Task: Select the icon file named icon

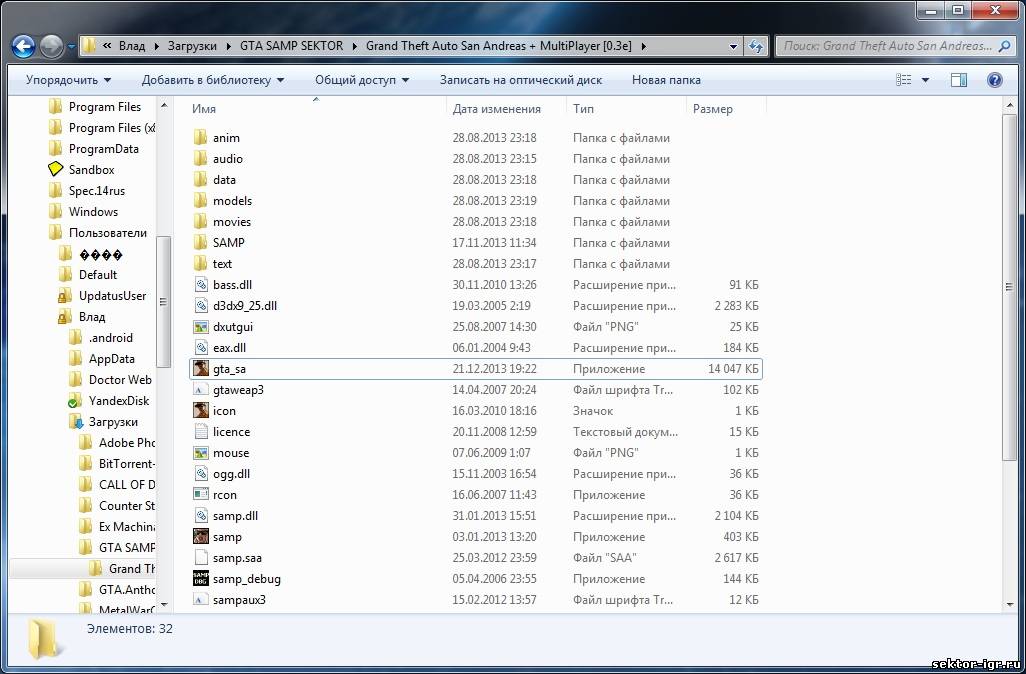Action: [x=201, y=410]
